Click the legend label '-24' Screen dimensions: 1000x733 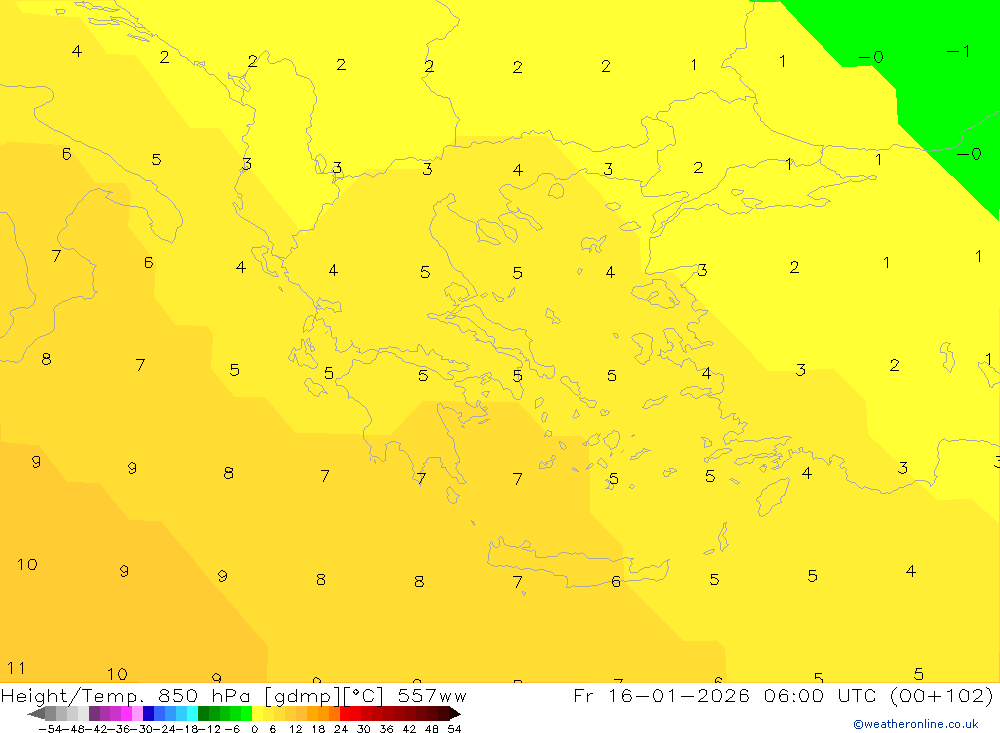(x=164, y=729)
